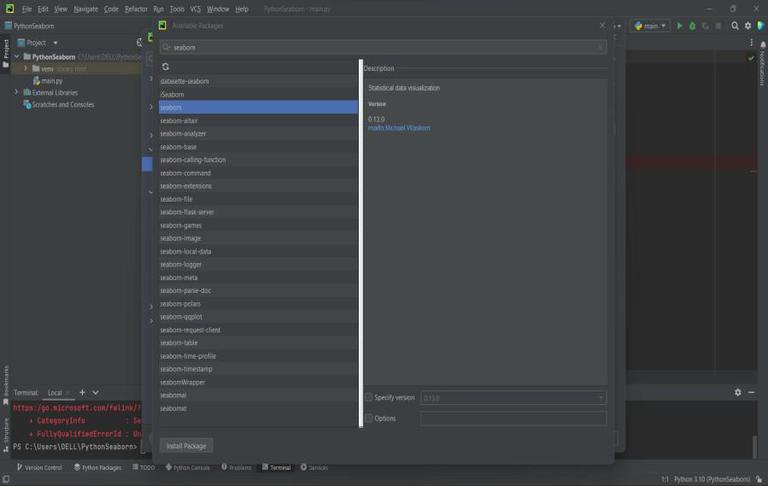Screen dimensions: 768x486
Task: Open the Python Console tab
Action: pyautogui.click(x=188, y=467)
